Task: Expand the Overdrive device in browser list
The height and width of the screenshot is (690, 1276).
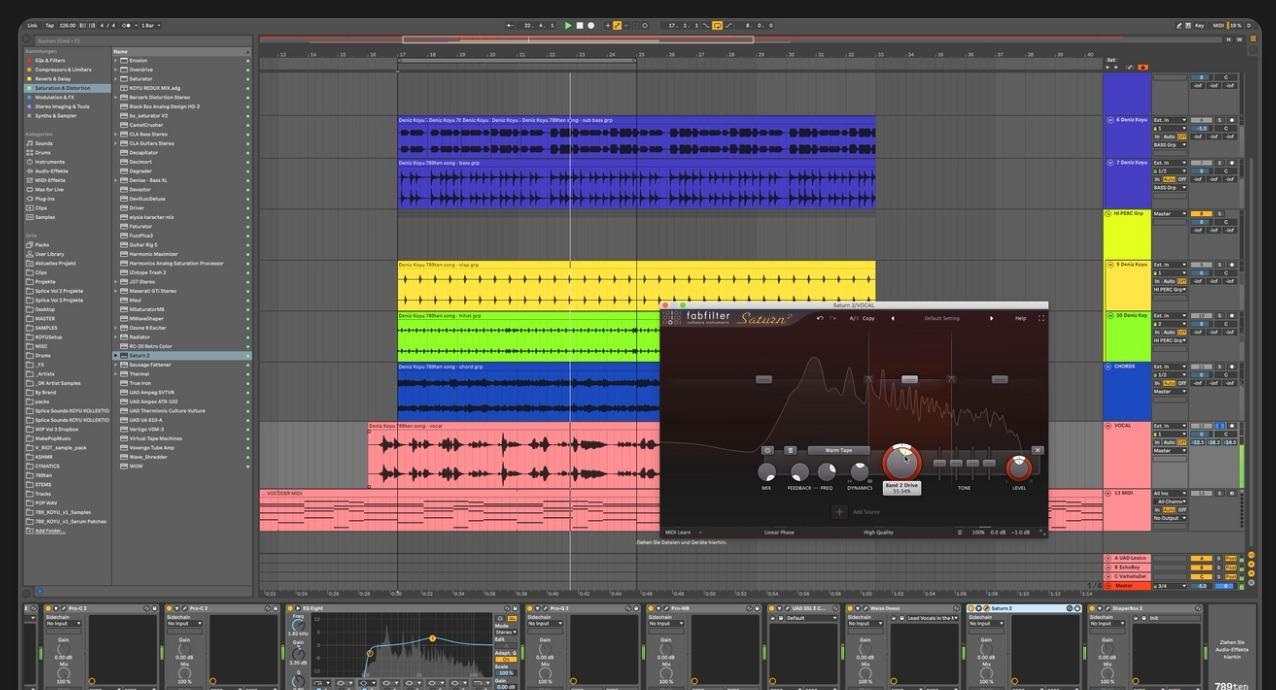Action: click(116, 70)
